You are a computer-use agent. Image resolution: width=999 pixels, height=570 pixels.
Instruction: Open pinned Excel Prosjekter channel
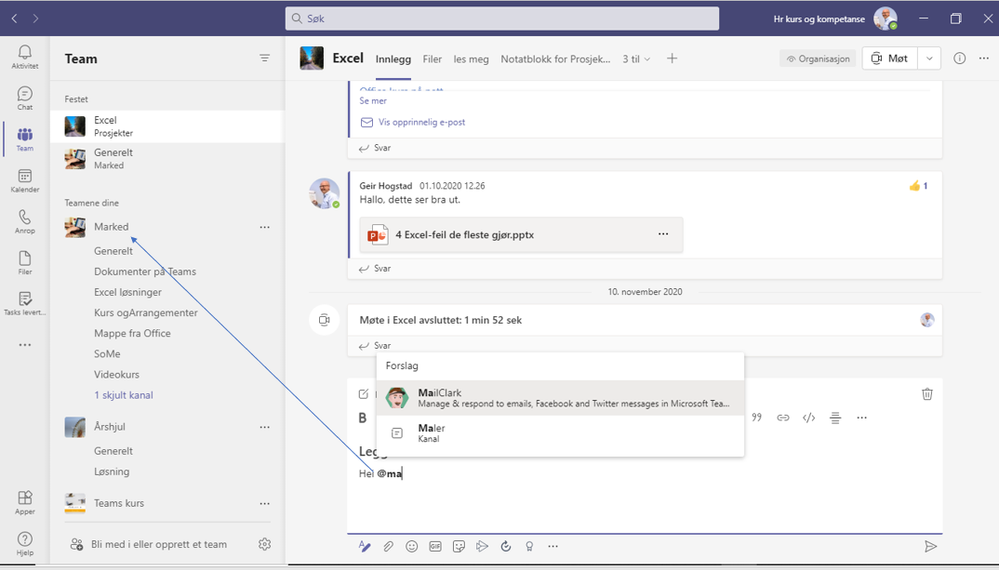click(x=167, y=126)
